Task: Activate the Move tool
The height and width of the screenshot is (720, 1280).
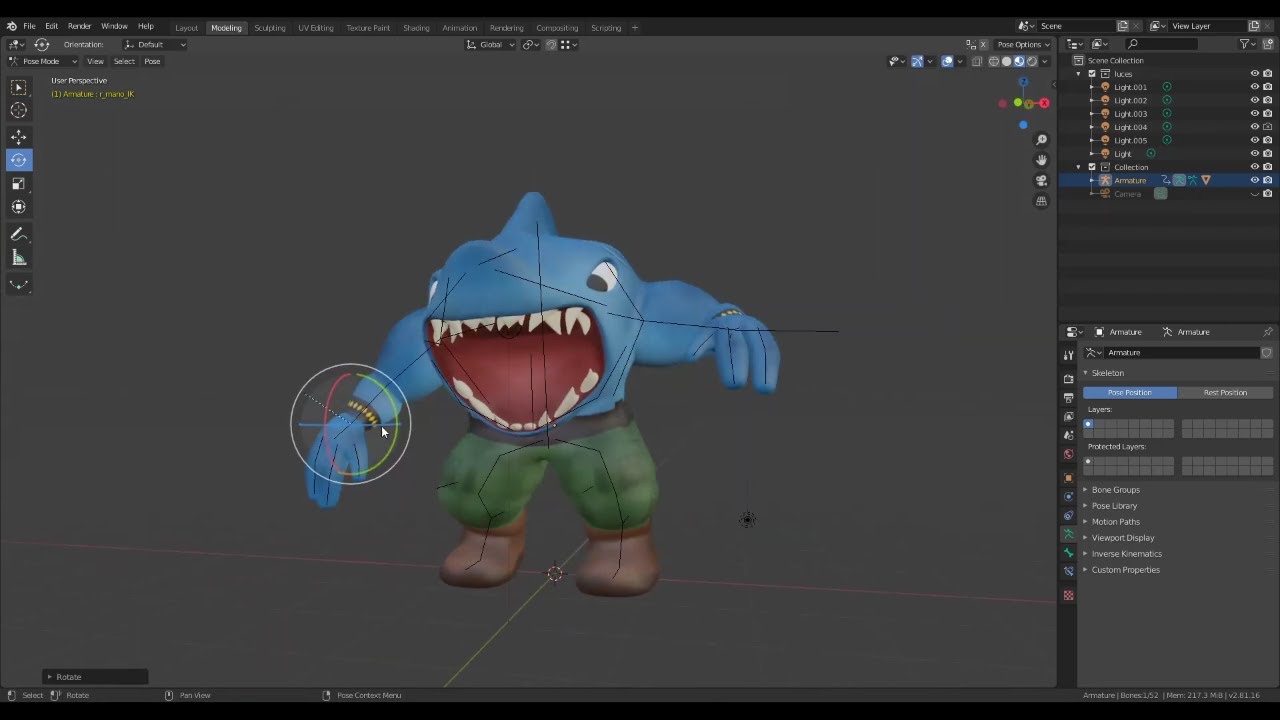Action: (x=19, y=137)
